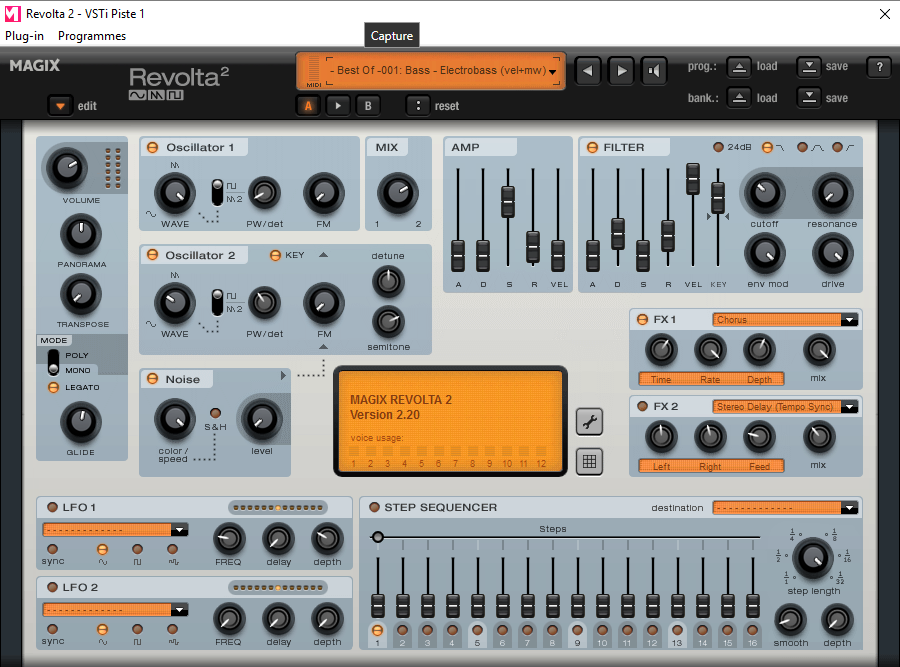Click the Oscillator 1 WAVE knob
This screenshot has height=667, width=900.
175,194
